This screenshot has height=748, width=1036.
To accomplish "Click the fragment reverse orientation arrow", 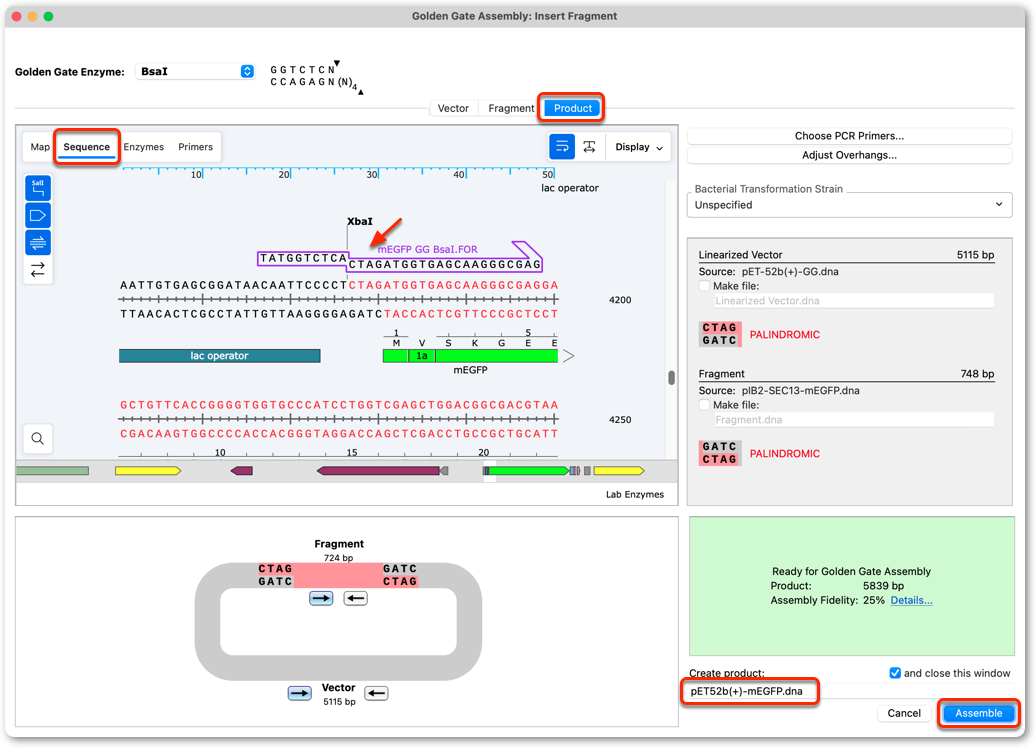I will tap(355, 599).
